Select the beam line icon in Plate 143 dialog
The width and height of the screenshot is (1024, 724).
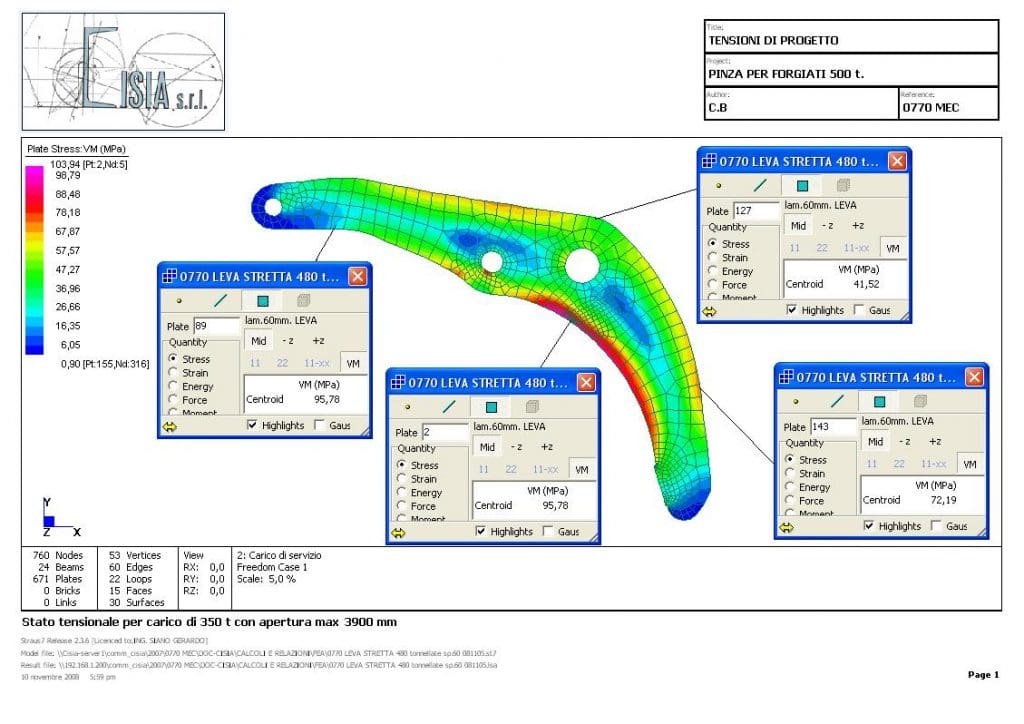tap(837, 401)
